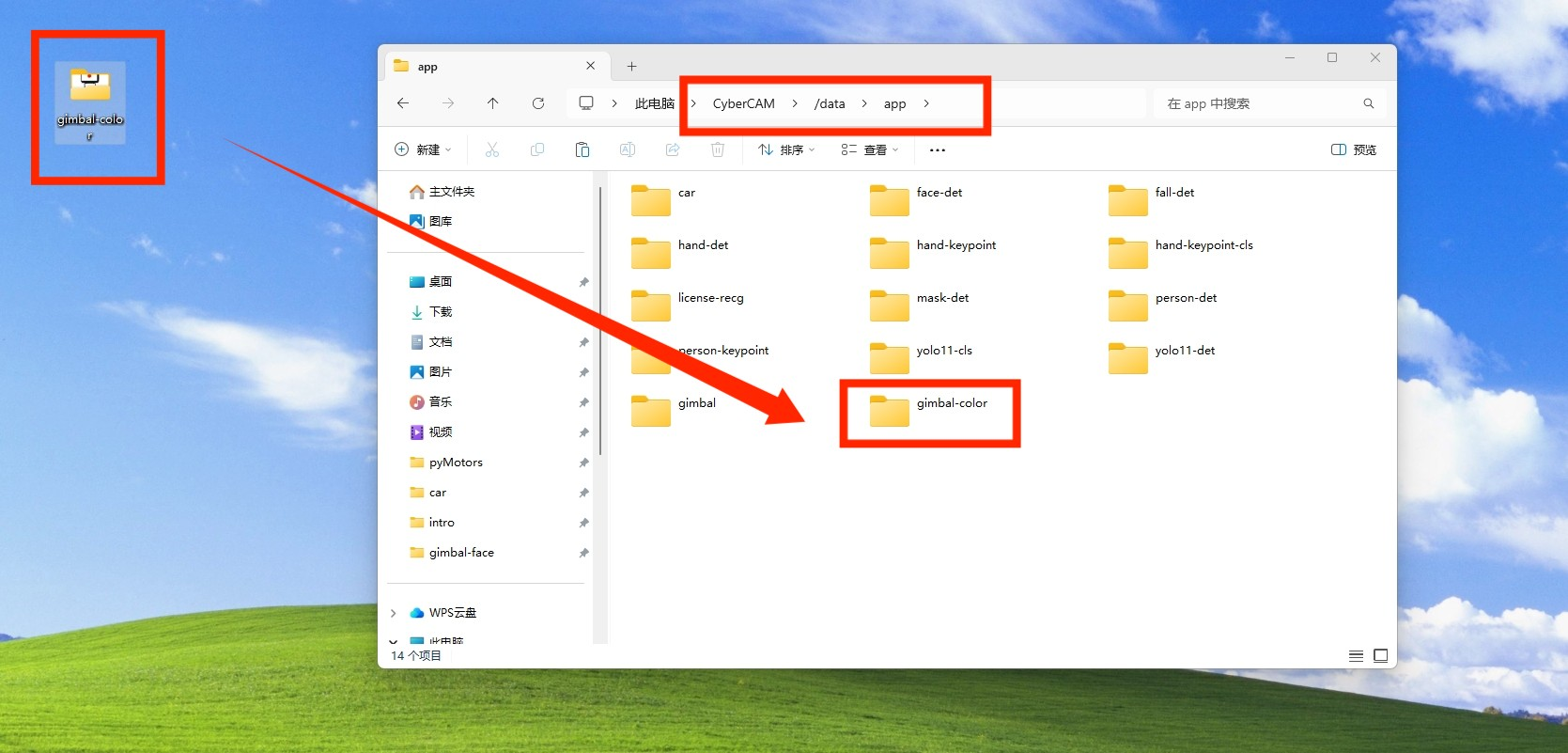Switch to large icons view
Viewport: 1568px width, 753px height.
click(1380, 655)
